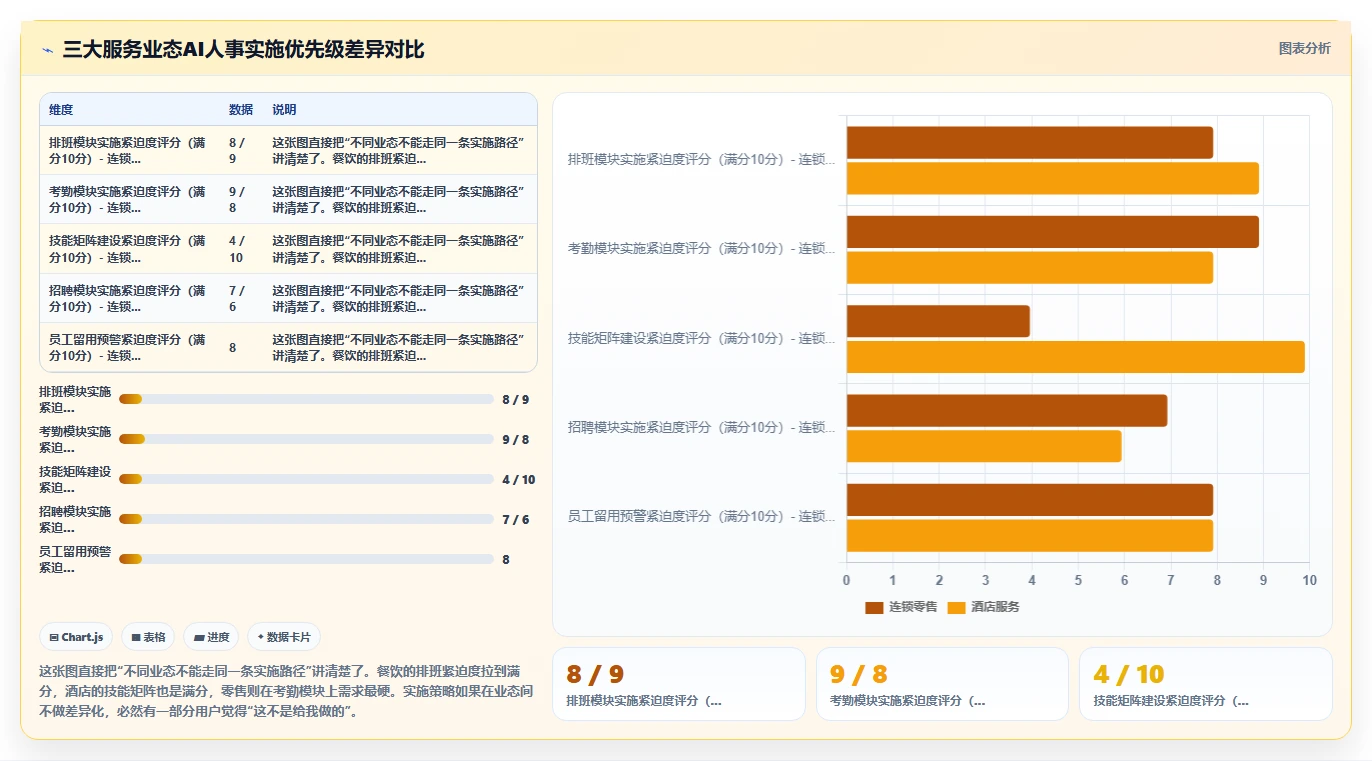Click the 4 / 10 data cell in the table
Image resolution: width=1372 pixels, height=761 pixels.
pos(241,249)
